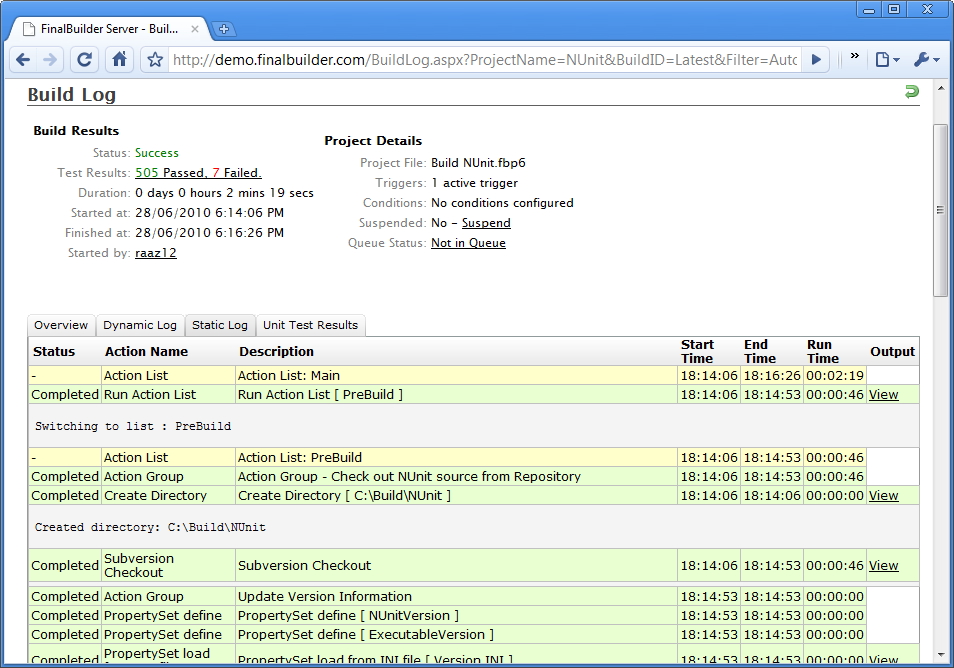The width and height of the screenshot is (954, 668).
Task: Click the 1 active trigger text
Action: [475, 183]
